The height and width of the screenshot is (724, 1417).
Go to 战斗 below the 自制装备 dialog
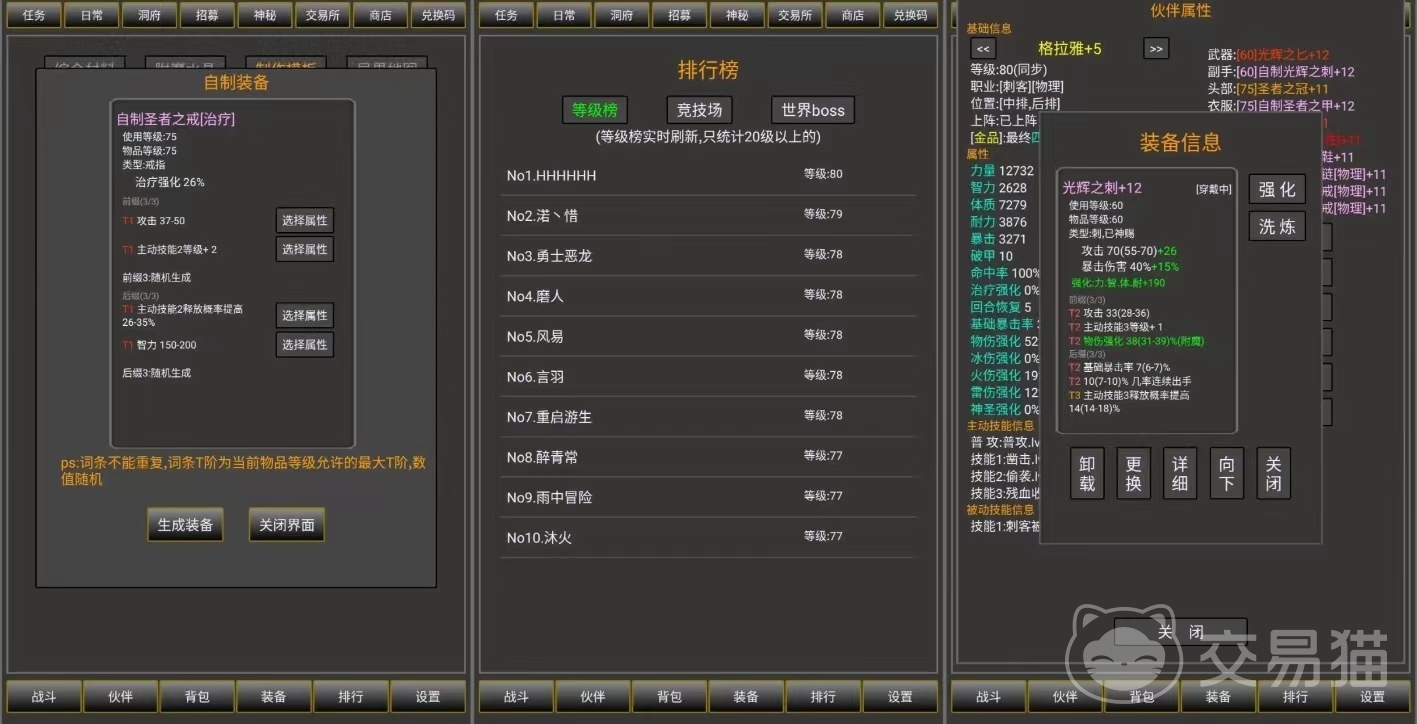pos(44,697)
